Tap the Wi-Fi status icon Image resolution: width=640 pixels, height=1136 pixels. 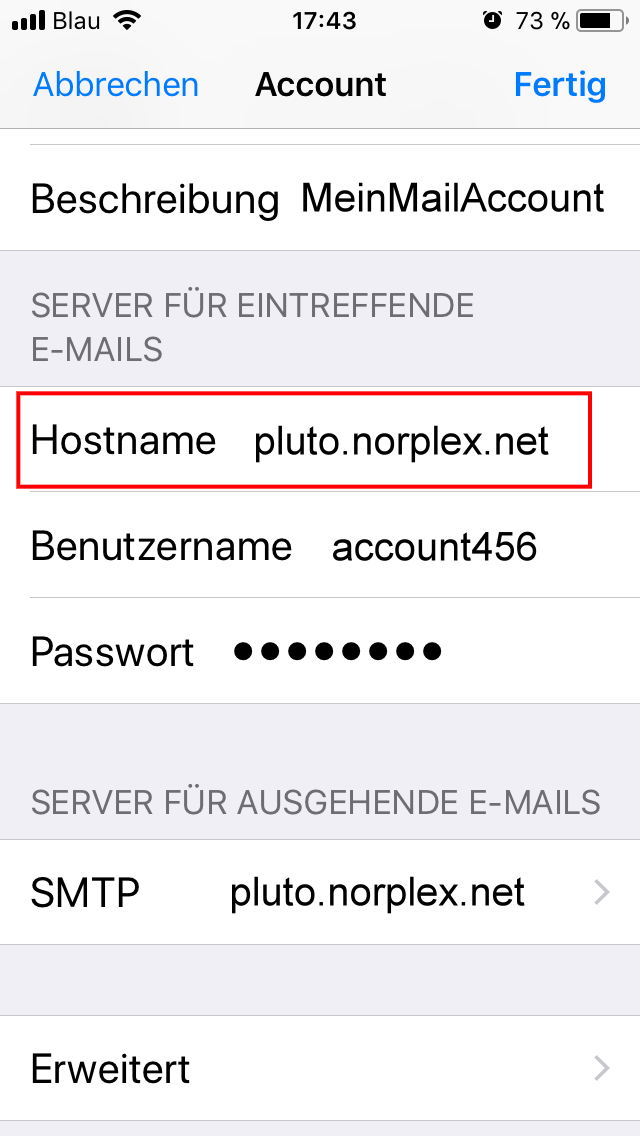128,20
